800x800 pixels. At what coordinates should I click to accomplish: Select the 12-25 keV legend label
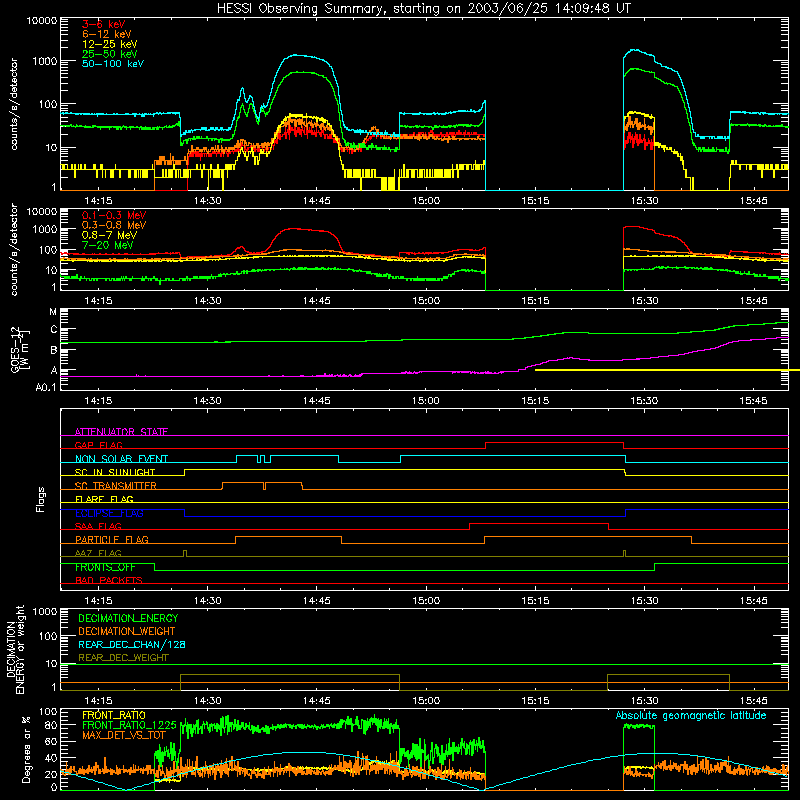point(110,44)
